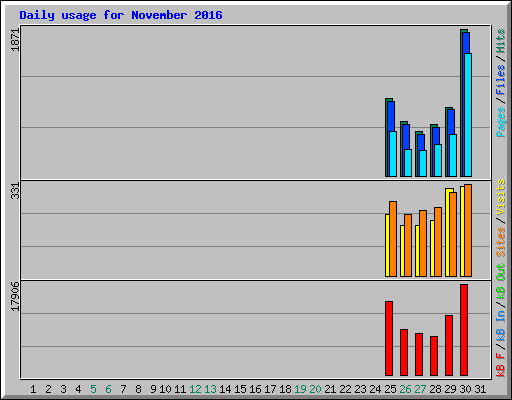Click day 26 on the x-axis
The height and width of the screenshot is (400, 512).
(x=405, y=389)
